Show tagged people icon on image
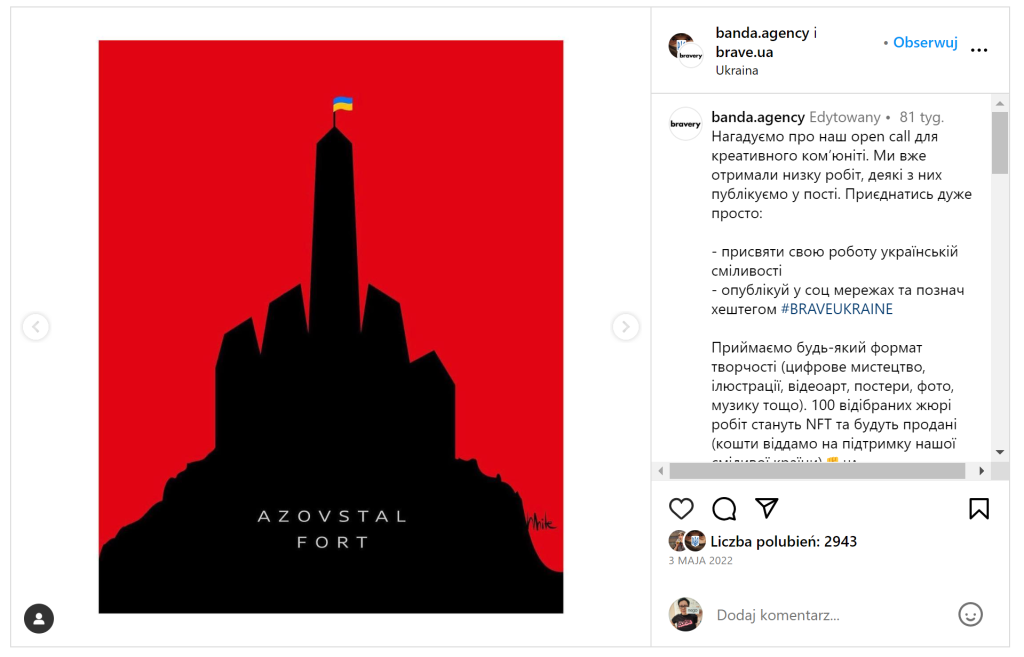1024x657 pixels. click(39, 618)
